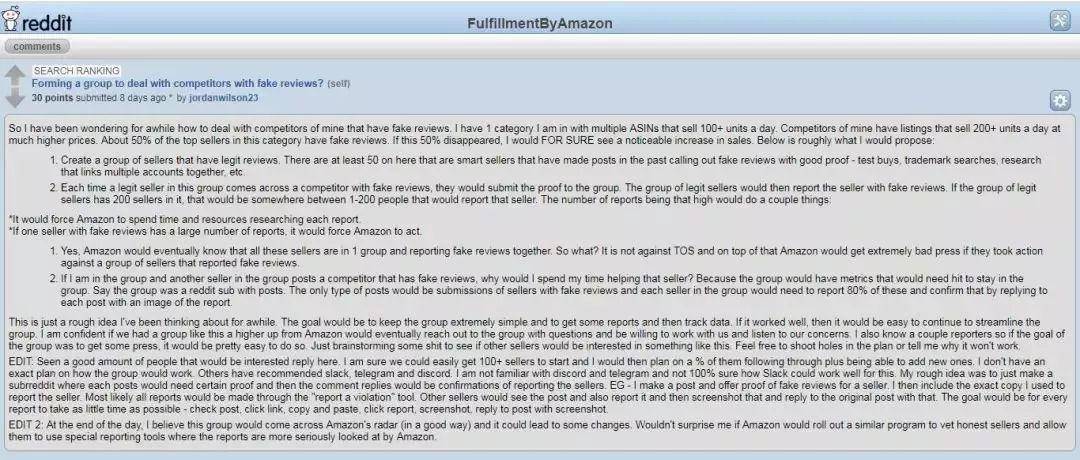Viewport: 1080px width, 460px height.
Task: Open the gear options icon on post
Action: [x=1059, y=101]
